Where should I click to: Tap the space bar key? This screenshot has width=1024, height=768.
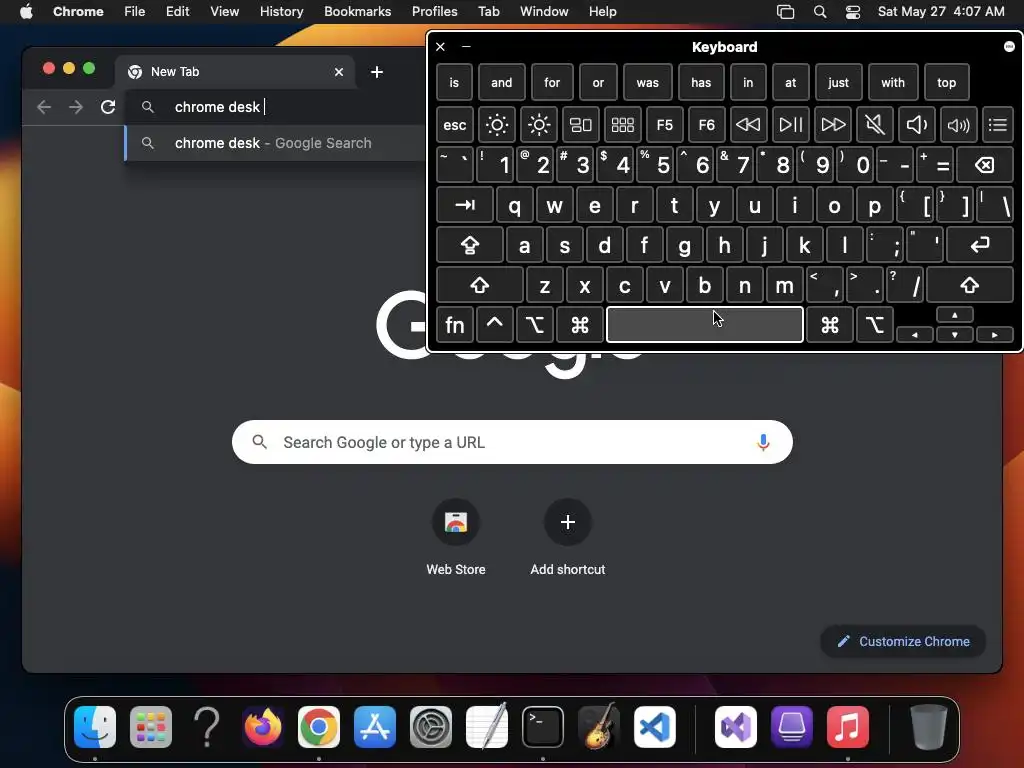click(x=705, y=325)
